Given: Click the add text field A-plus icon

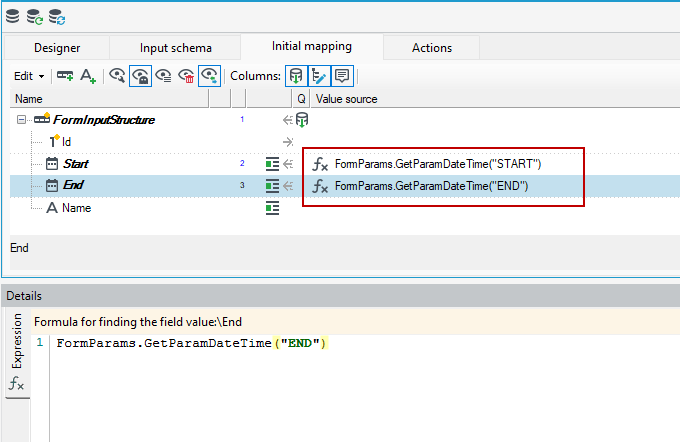Looking at the screenshot, I should 88,76.
